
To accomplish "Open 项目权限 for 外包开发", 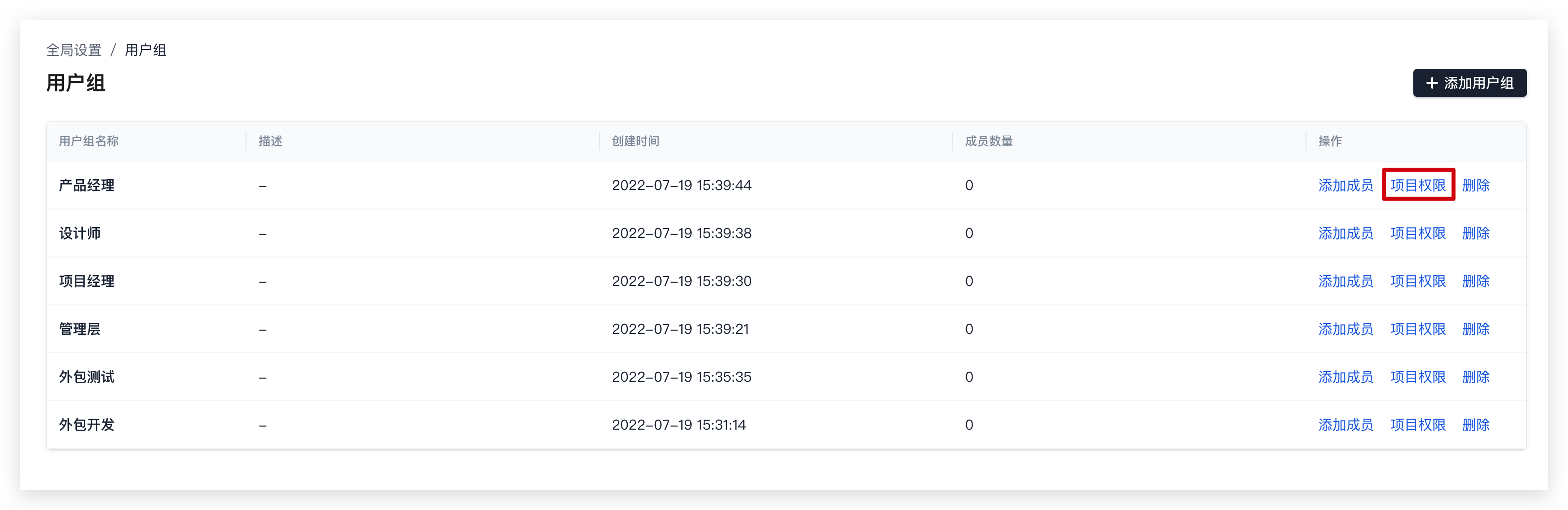I will 1418,425.
